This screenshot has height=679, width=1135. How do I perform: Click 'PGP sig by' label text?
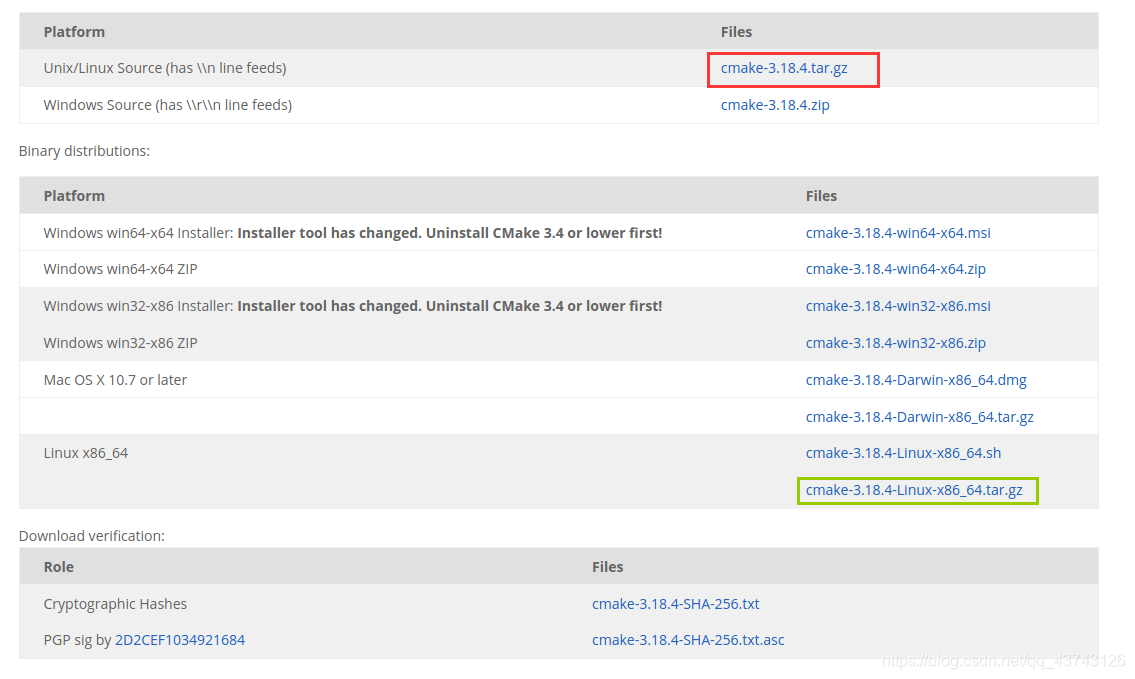(77, 640)
